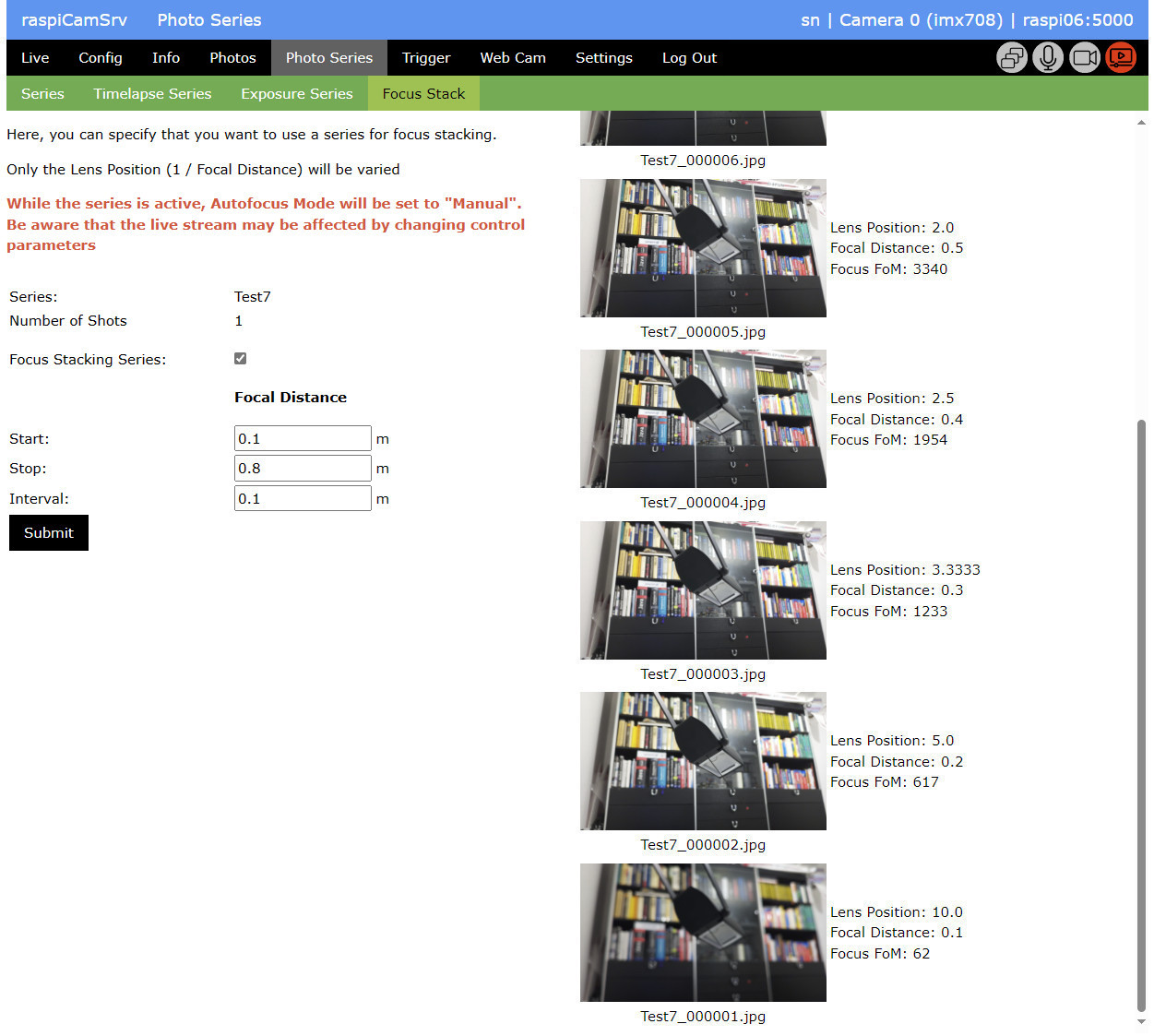
Task: Click the Interval input field
Action: 302,499
